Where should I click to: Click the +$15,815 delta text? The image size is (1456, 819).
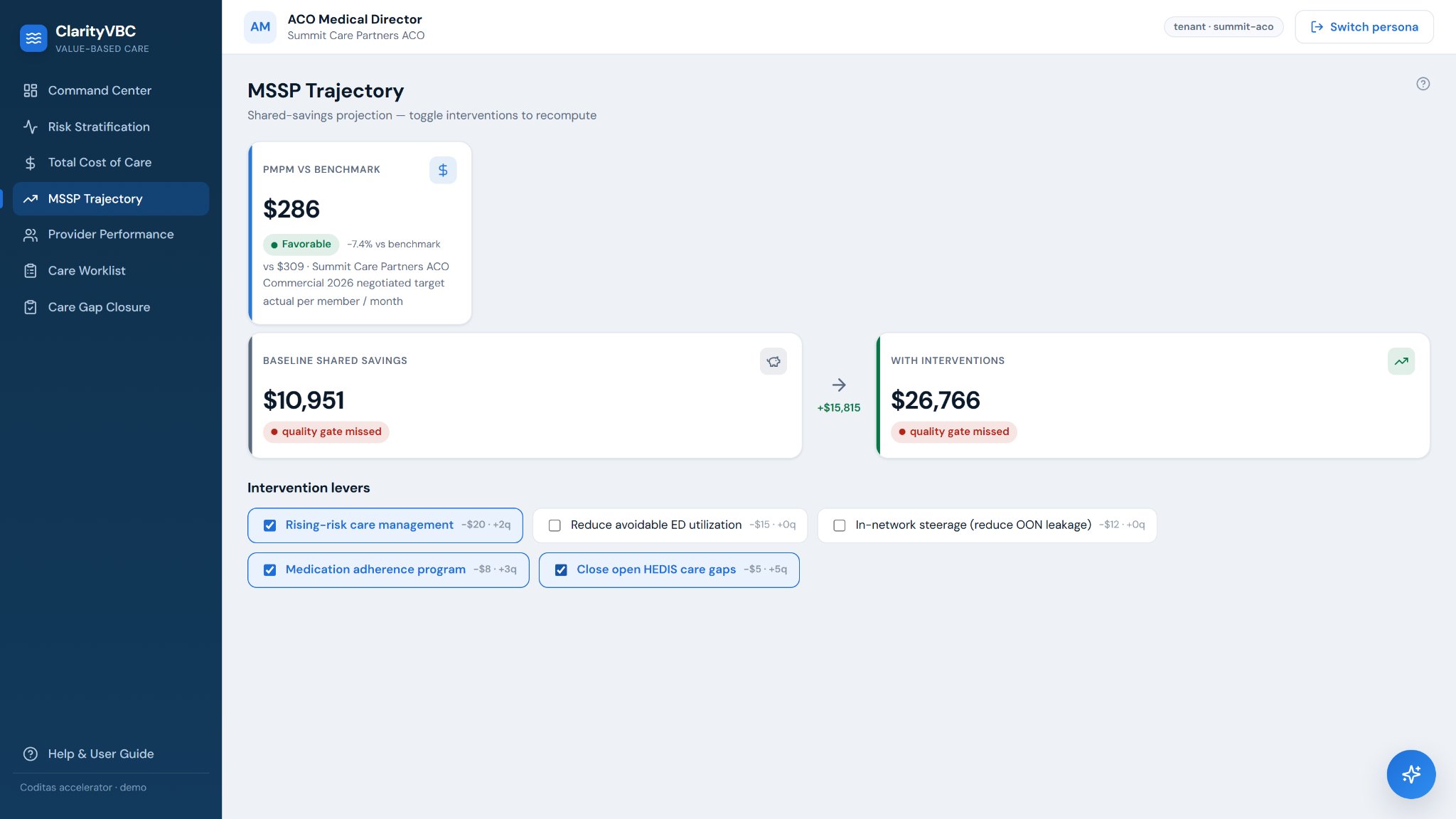(839, 408)
